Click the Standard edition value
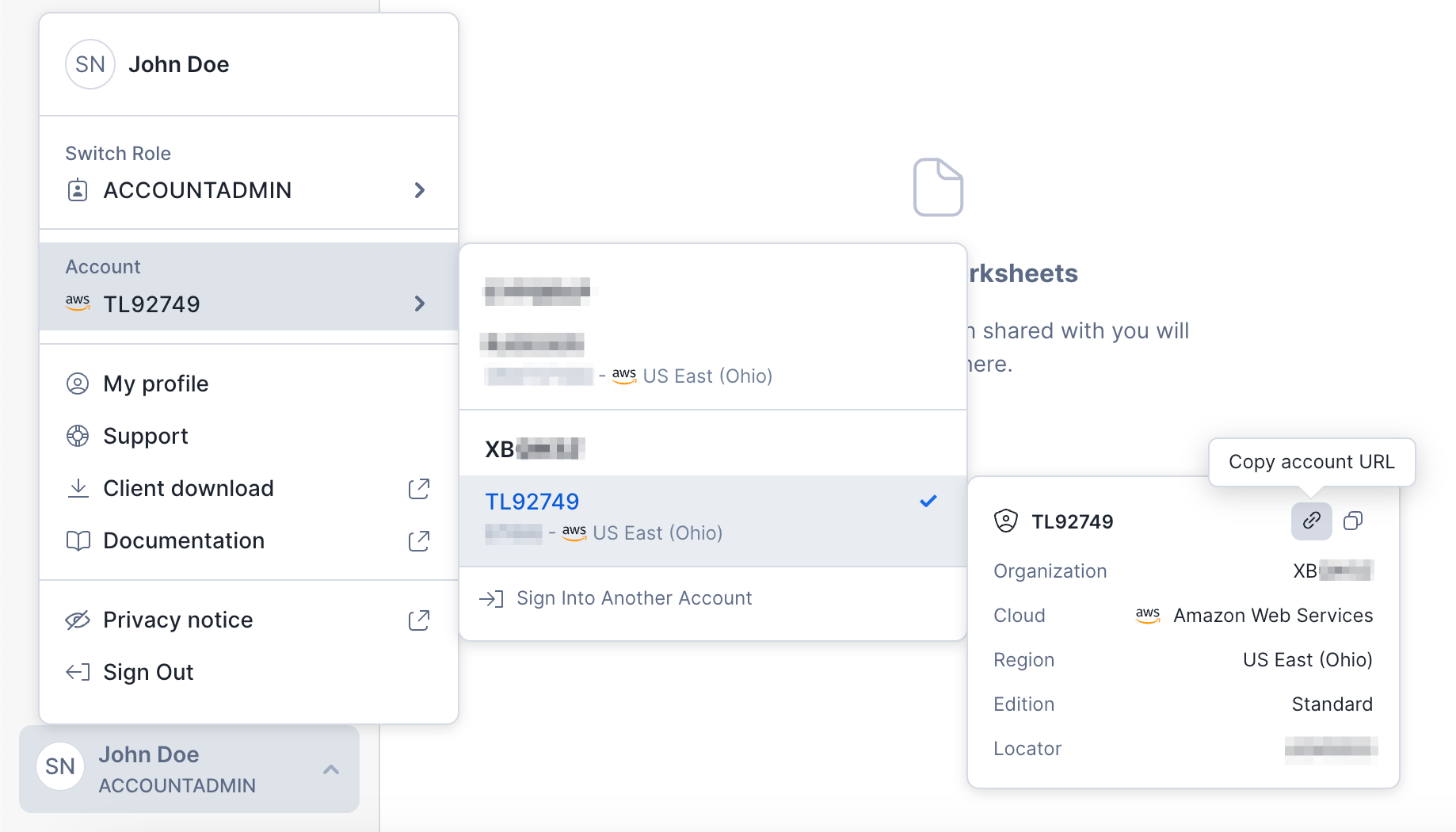1456x832 pixels. tap(1332, 704)
